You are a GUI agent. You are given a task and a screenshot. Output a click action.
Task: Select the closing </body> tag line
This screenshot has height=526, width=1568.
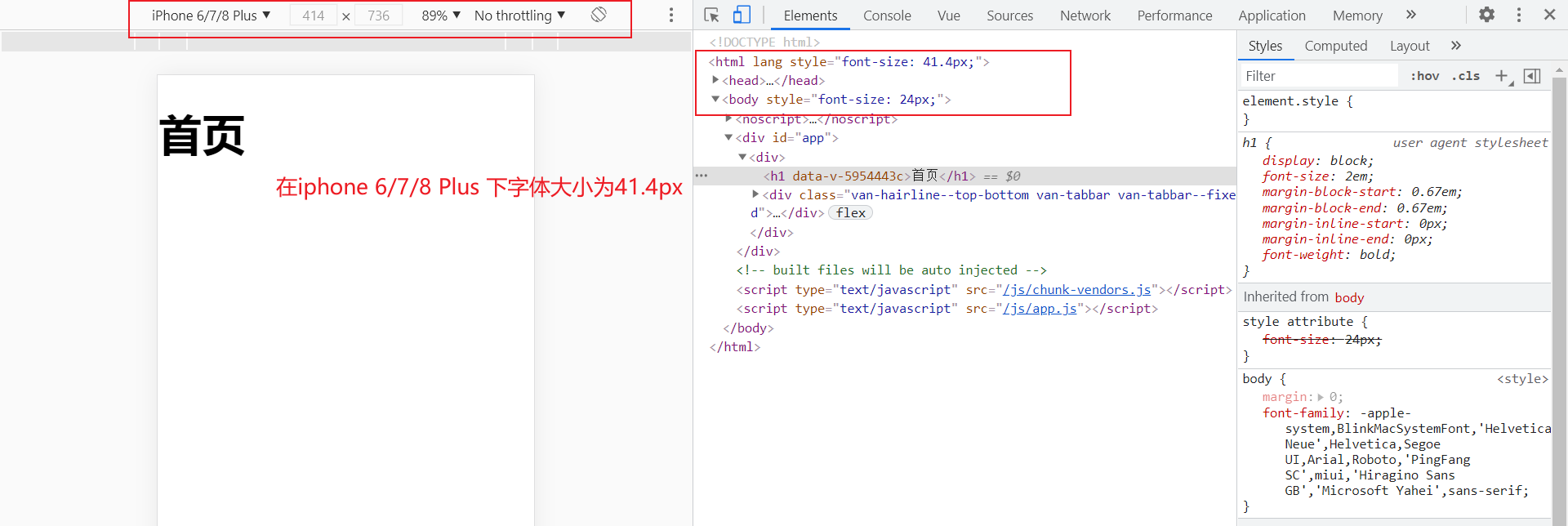point(748,328)
